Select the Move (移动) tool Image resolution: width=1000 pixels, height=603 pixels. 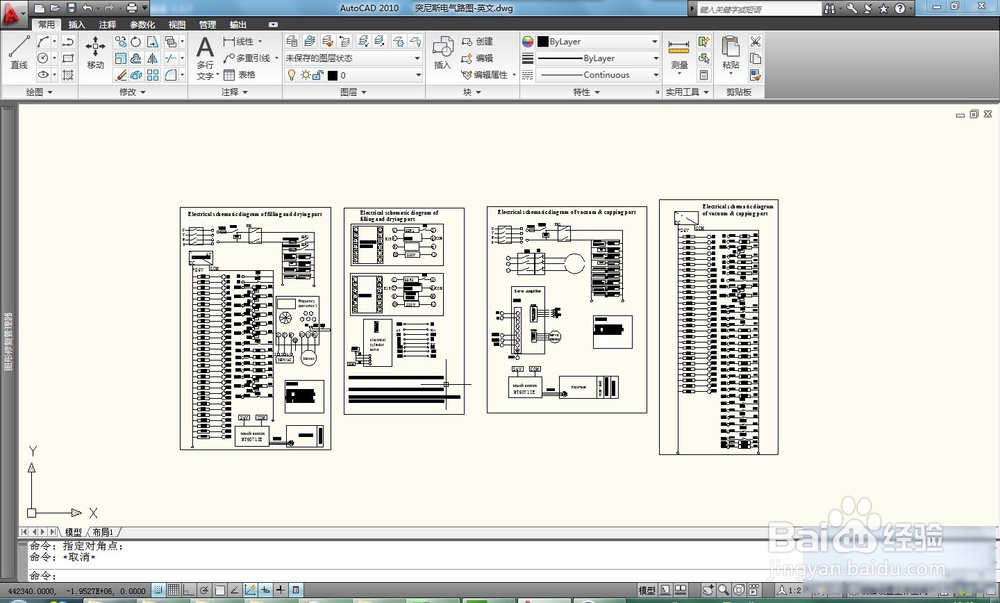[x=95, y=52]
